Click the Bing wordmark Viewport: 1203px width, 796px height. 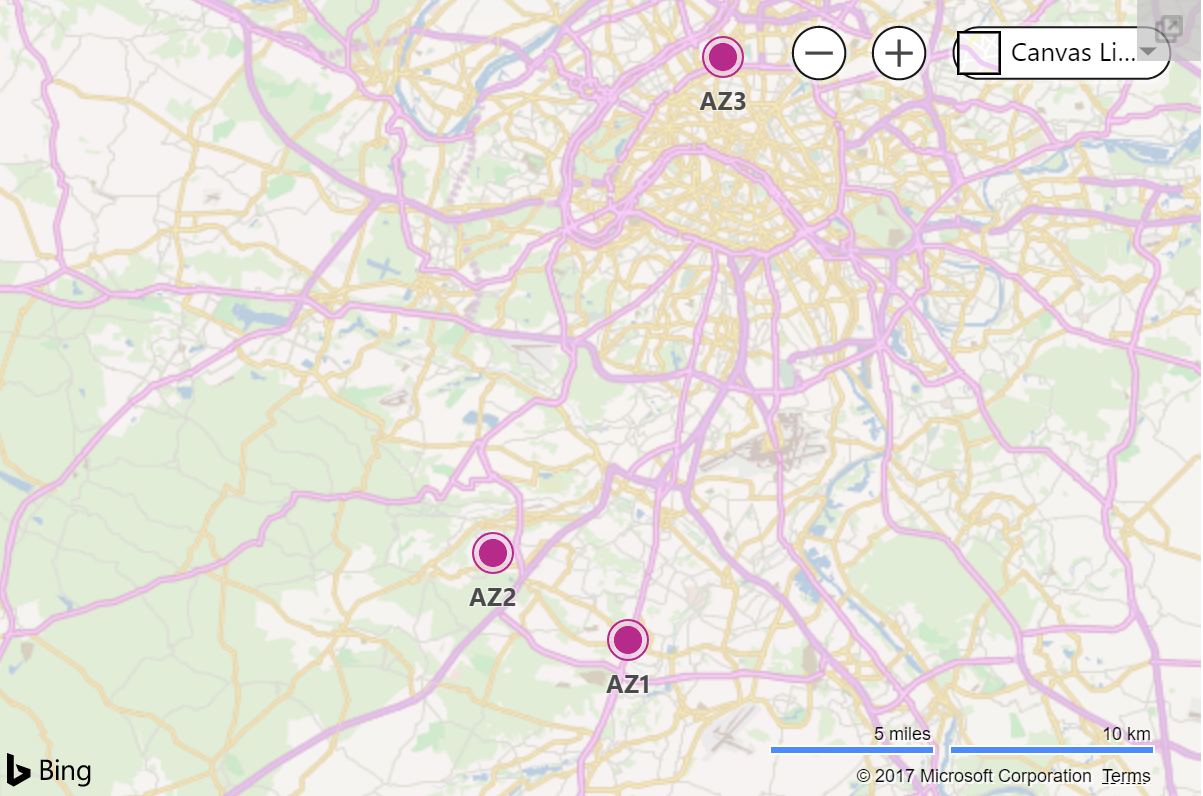pyautogui.click(x=63, y=770)
